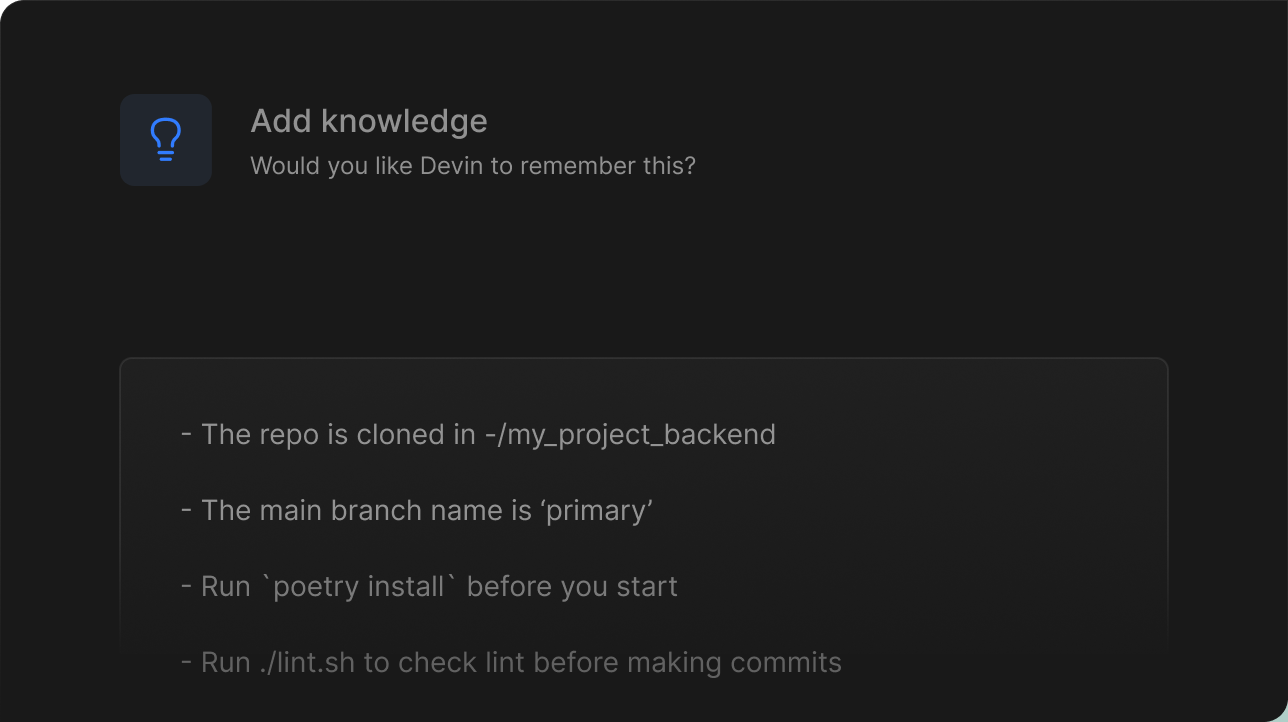Click the dash bullet before "The main branch"
The image size is (1288, 722).
pyautogui.click(x=187, y=511)
